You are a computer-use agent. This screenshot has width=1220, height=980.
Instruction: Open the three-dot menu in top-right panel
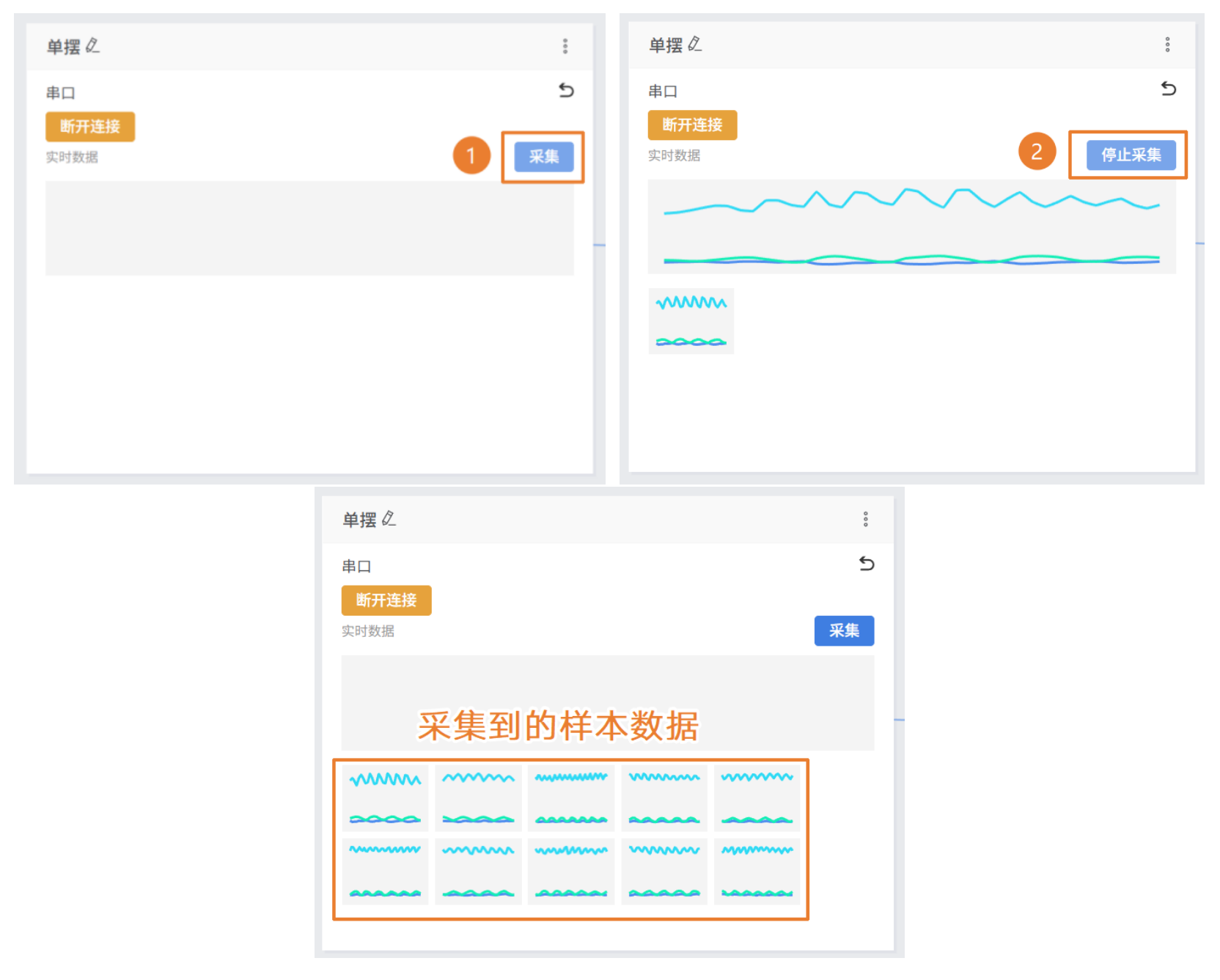point(1167,45)
